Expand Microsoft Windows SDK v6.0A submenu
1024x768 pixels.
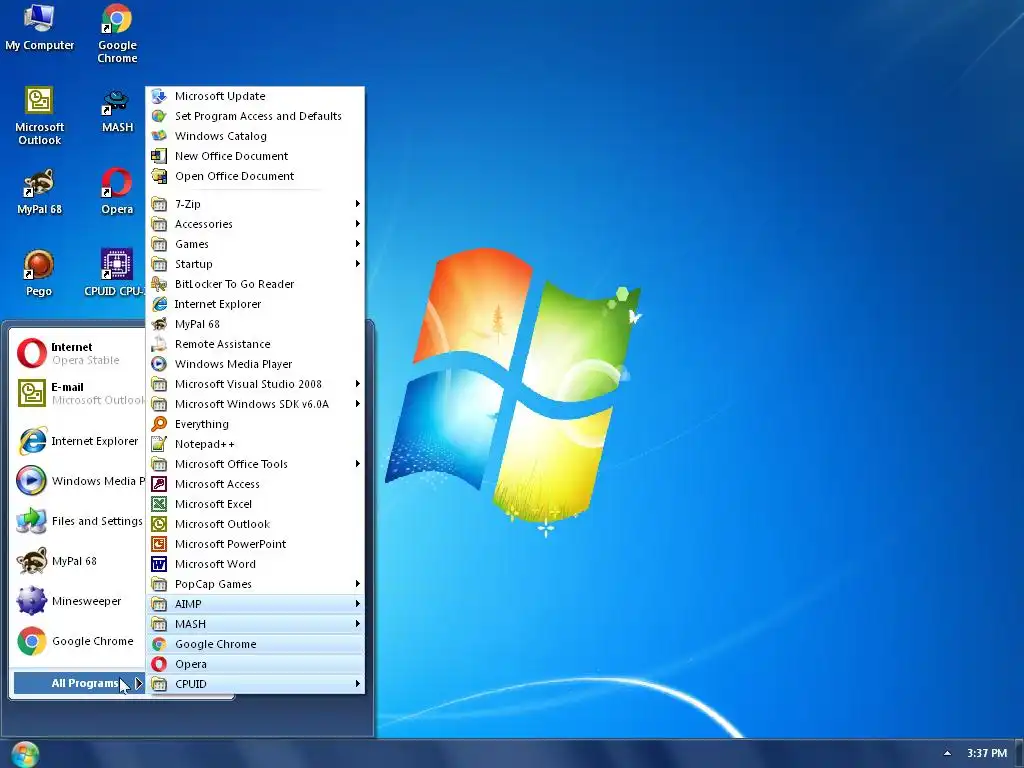coord(255,404)
